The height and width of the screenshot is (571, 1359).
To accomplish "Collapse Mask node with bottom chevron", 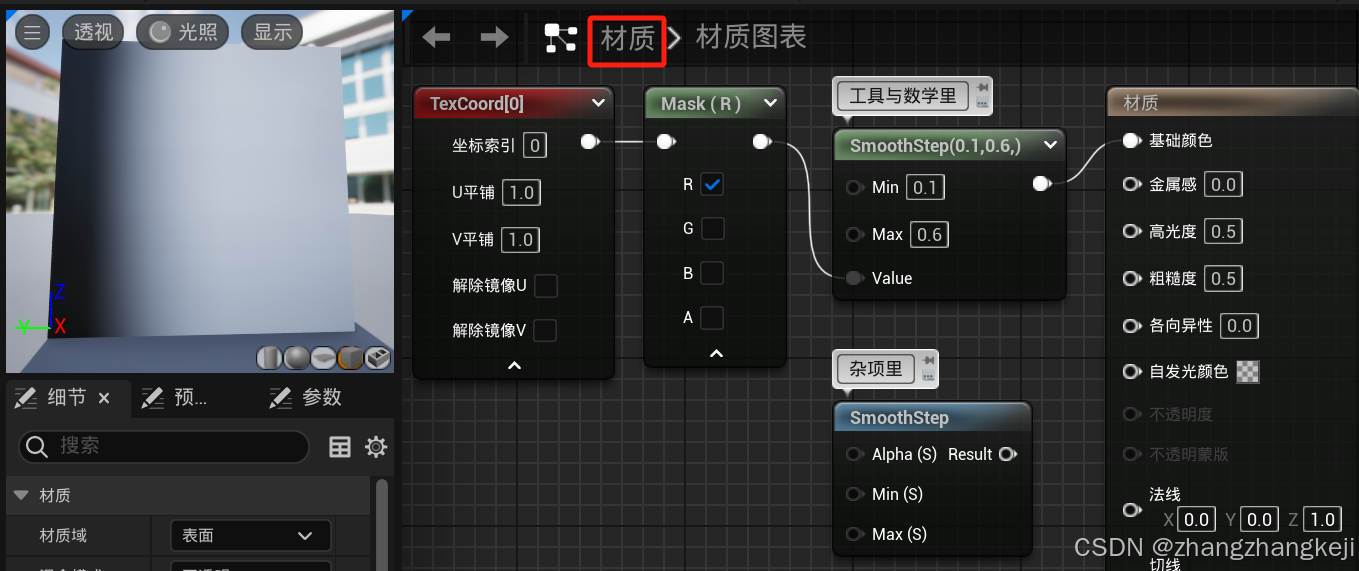I will pos(716,353).
